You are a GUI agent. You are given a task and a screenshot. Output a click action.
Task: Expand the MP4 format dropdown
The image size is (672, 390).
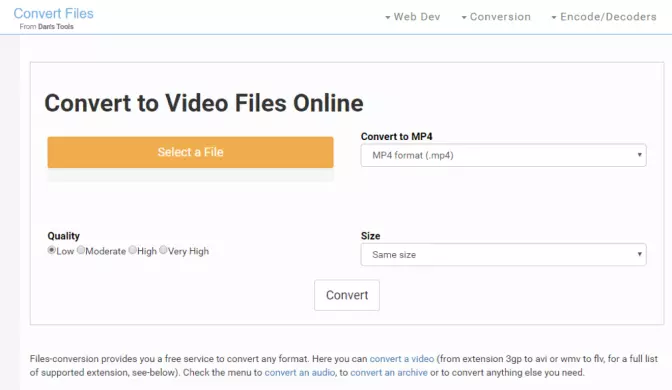pyautogui.click(x=503, y=155)
